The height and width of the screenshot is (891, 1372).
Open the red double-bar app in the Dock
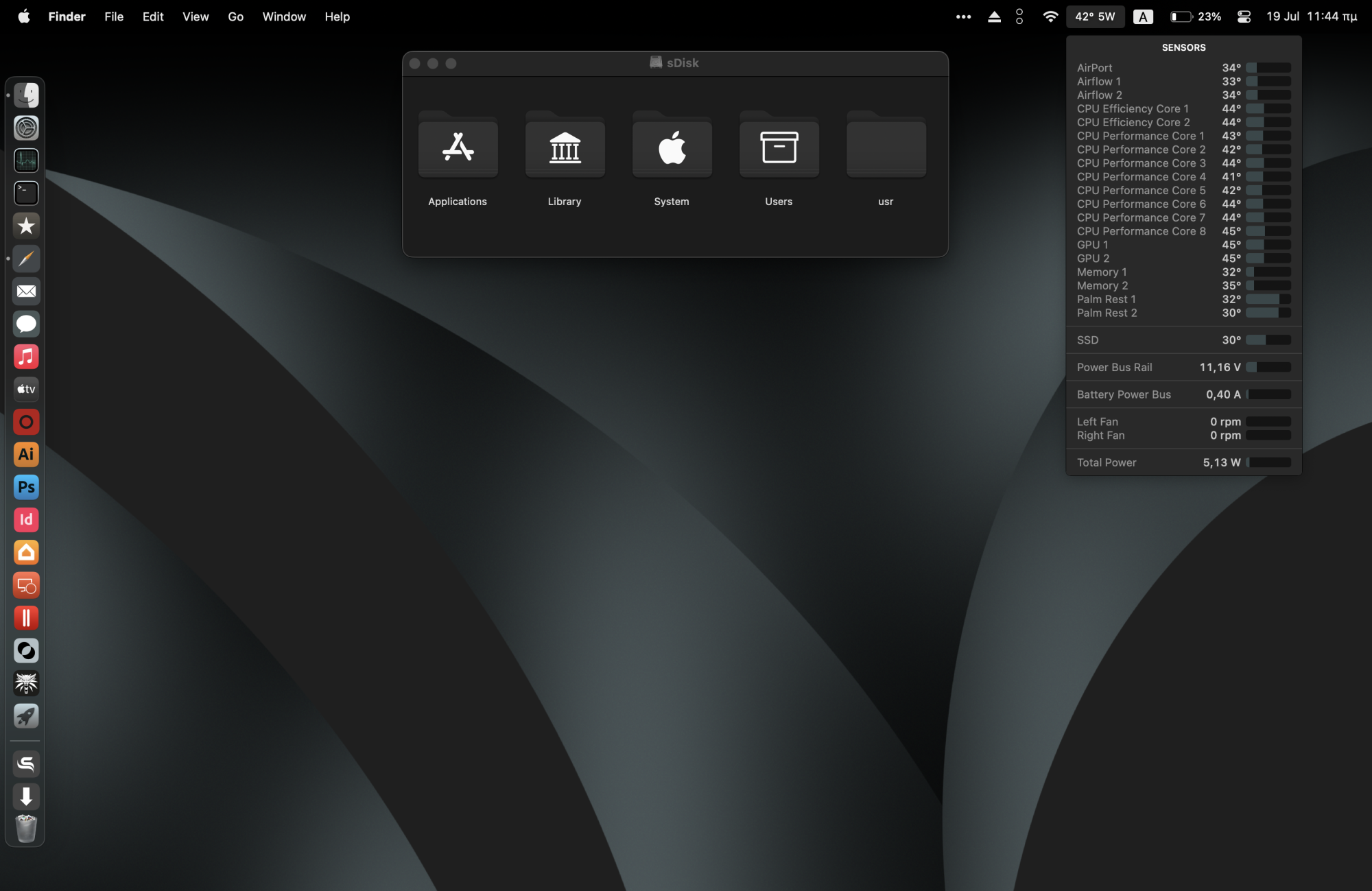pyautogui.click(x=26, y=618)
